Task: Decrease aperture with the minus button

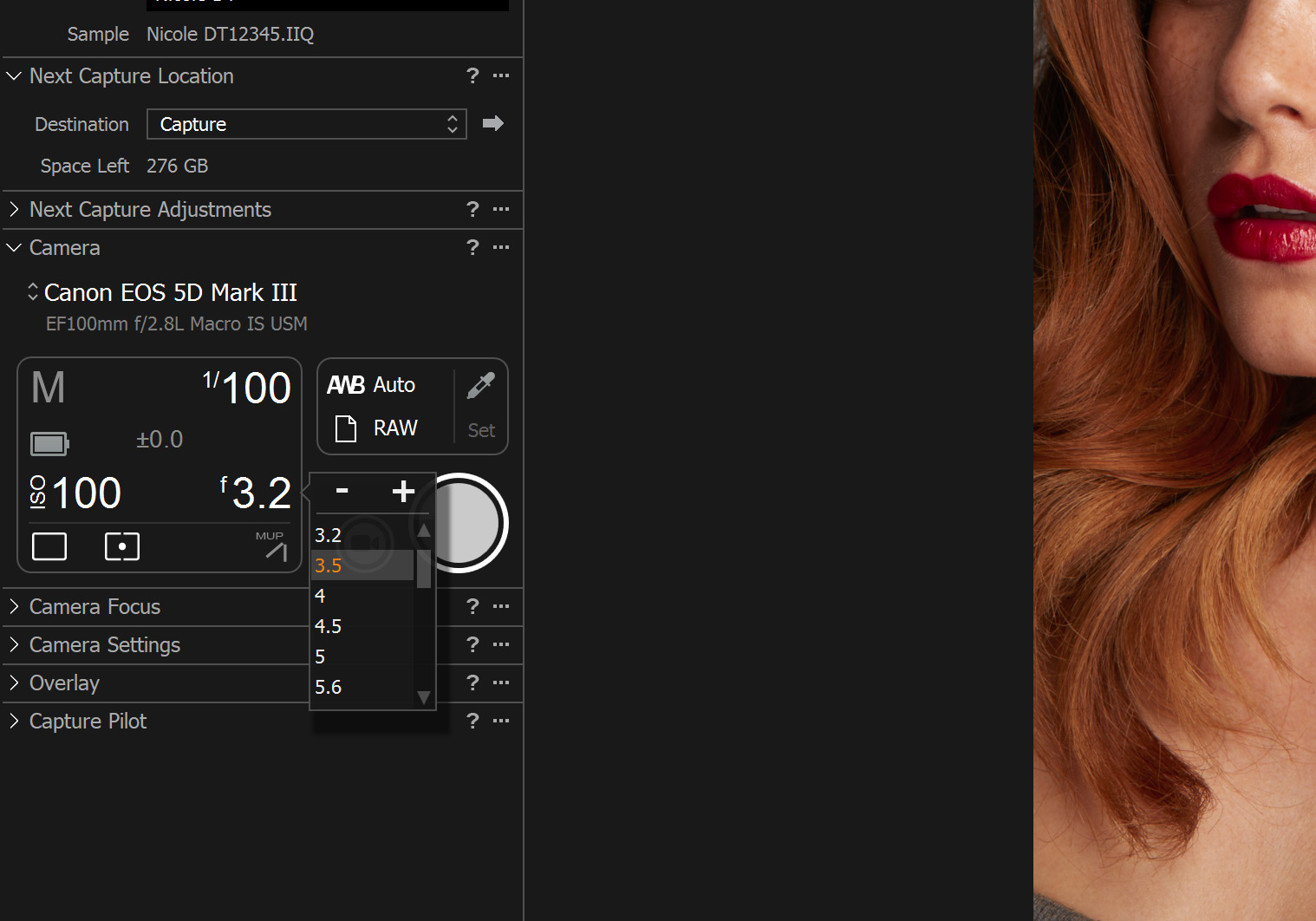Action: tap(342, 491)
